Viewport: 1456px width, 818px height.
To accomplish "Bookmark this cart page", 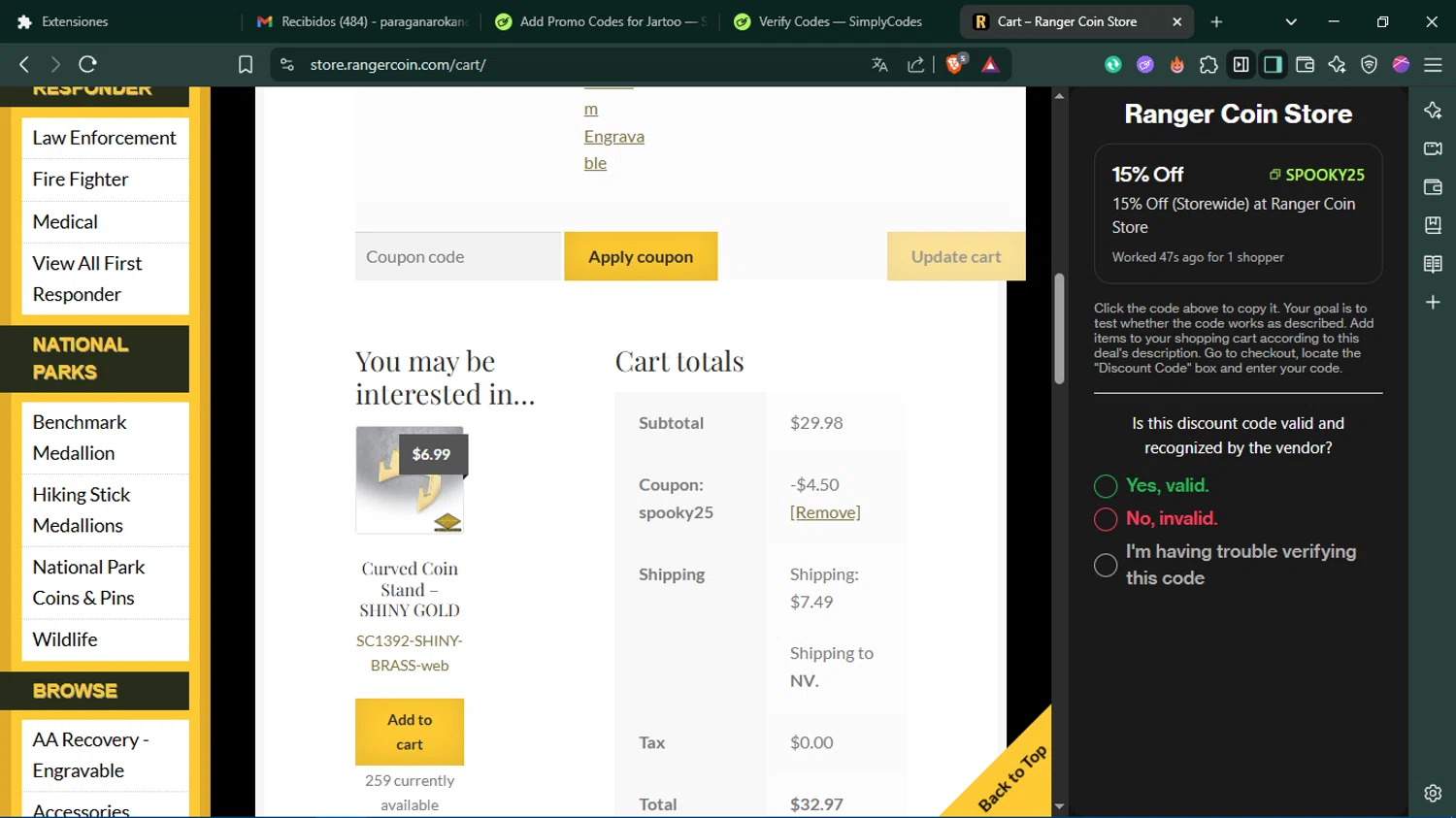I will pyautogui.click(x=246, y=64).
